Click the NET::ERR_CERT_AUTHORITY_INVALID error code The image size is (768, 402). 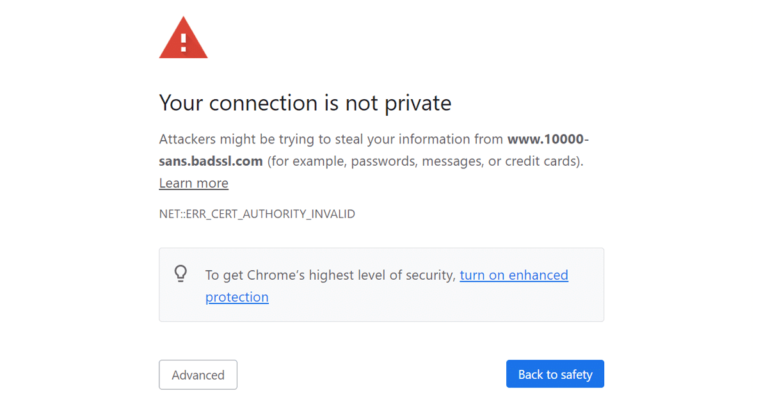(x=257, y=214)
